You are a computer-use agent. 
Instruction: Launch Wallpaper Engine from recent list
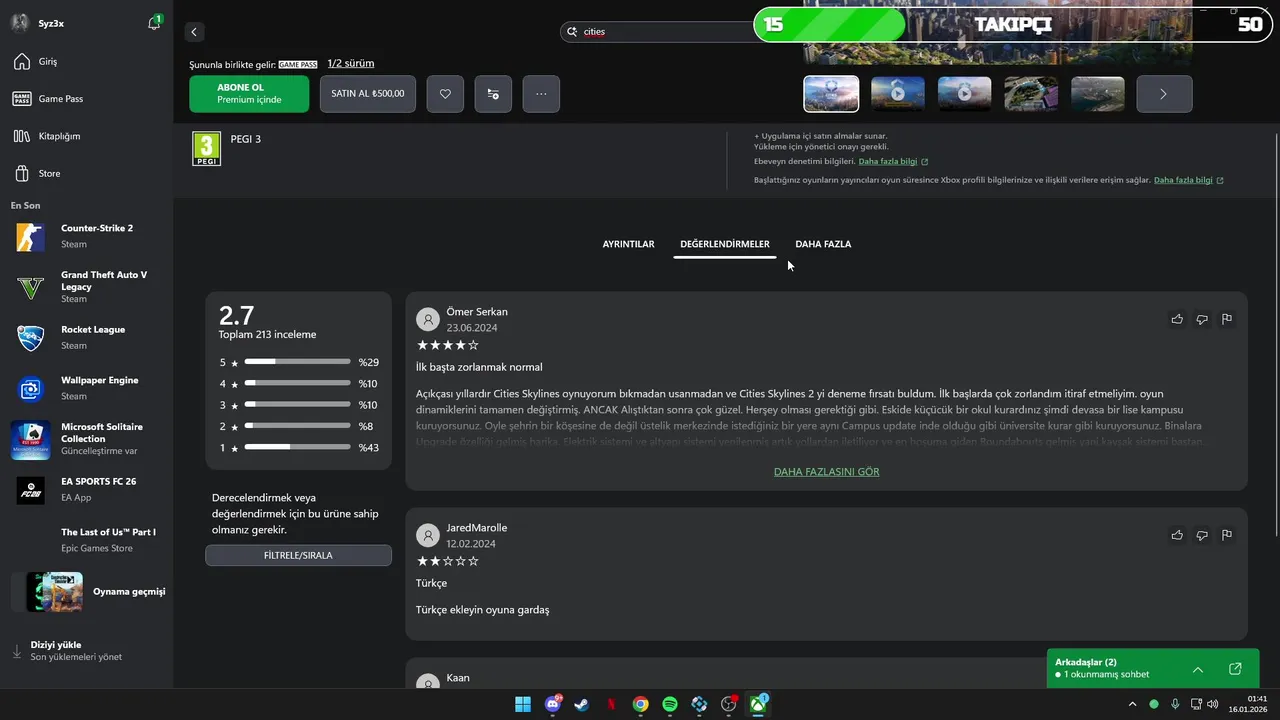[x=86, y=388]
